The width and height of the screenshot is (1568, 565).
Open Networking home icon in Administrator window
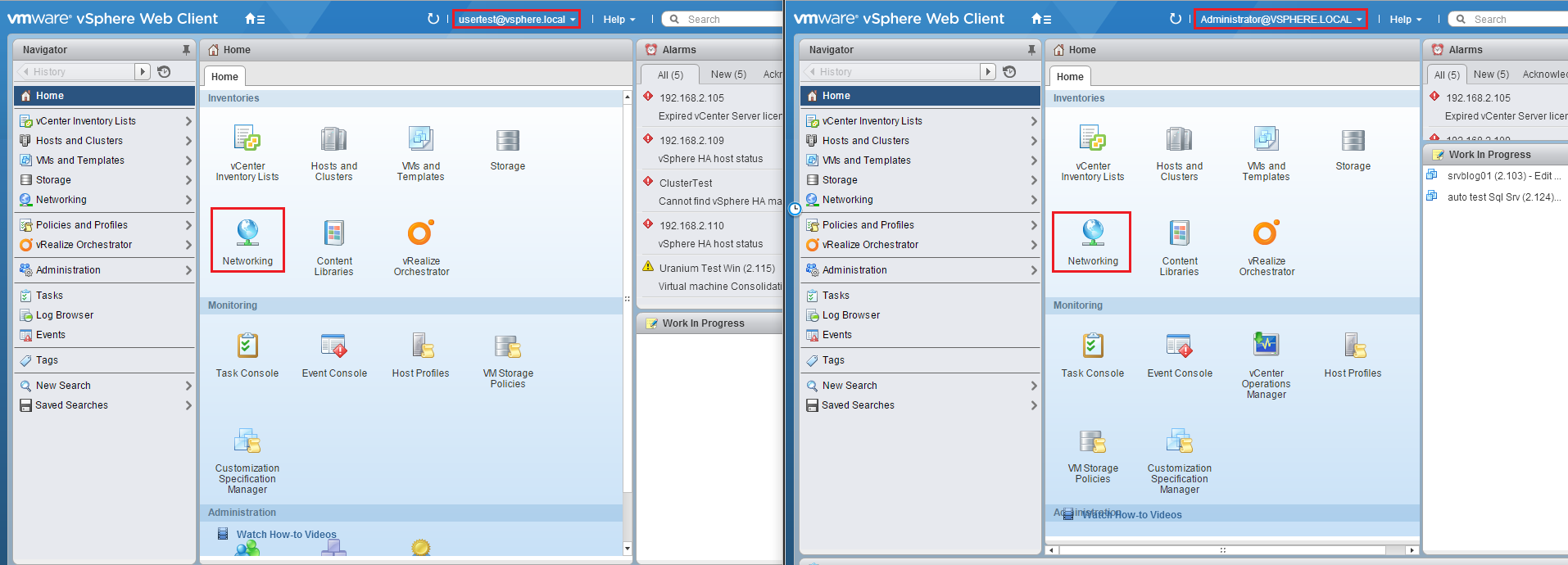pos(1093,241)
